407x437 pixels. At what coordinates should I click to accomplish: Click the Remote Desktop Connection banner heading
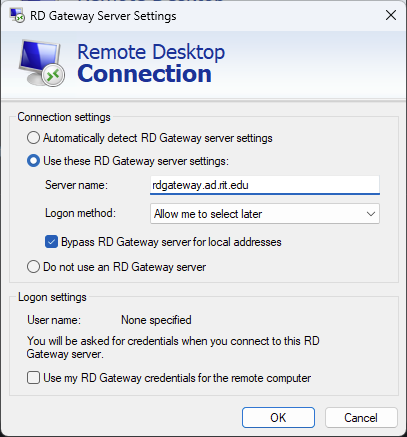(151, 63)
